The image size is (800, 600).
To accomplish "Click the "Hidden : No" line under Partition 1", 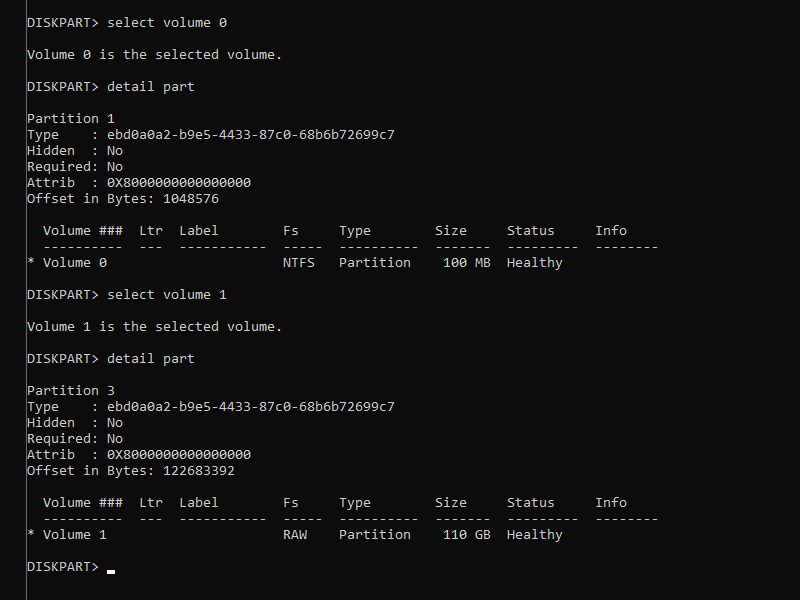I will pyautogui.click(x=75, y=150).
